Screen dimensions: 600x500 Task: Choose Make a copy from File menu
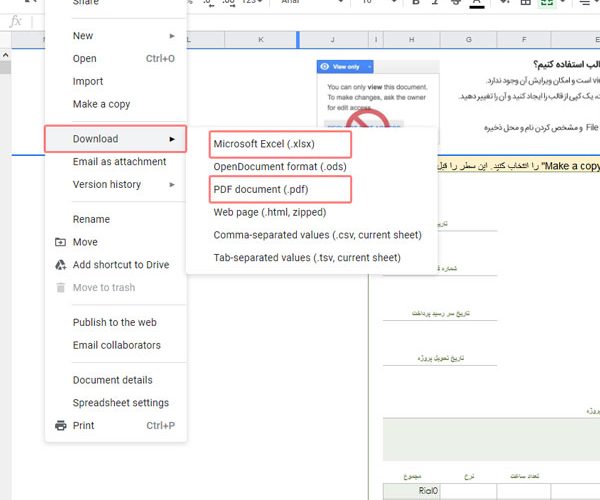[101, 104]
